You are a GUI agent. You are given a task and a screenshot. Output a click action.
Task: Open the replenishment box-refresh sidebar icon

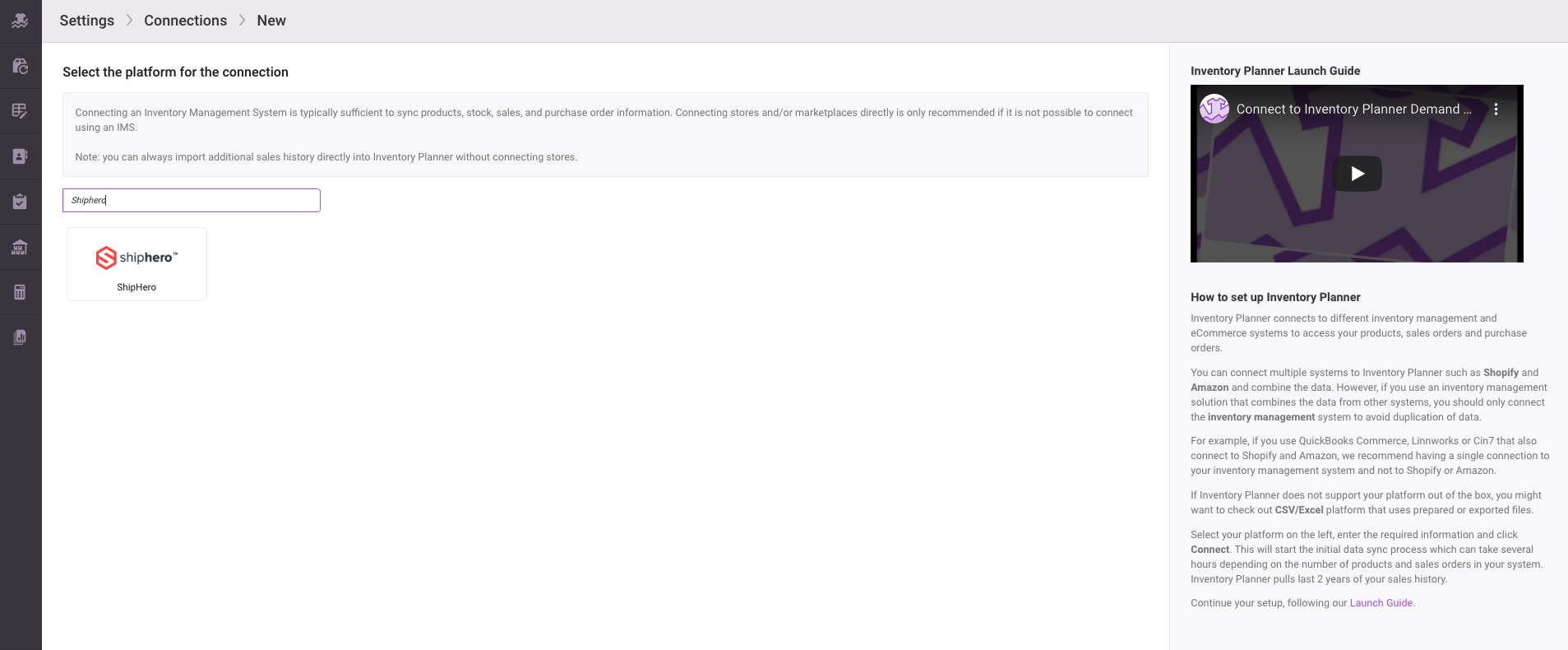tap(21, 66)
